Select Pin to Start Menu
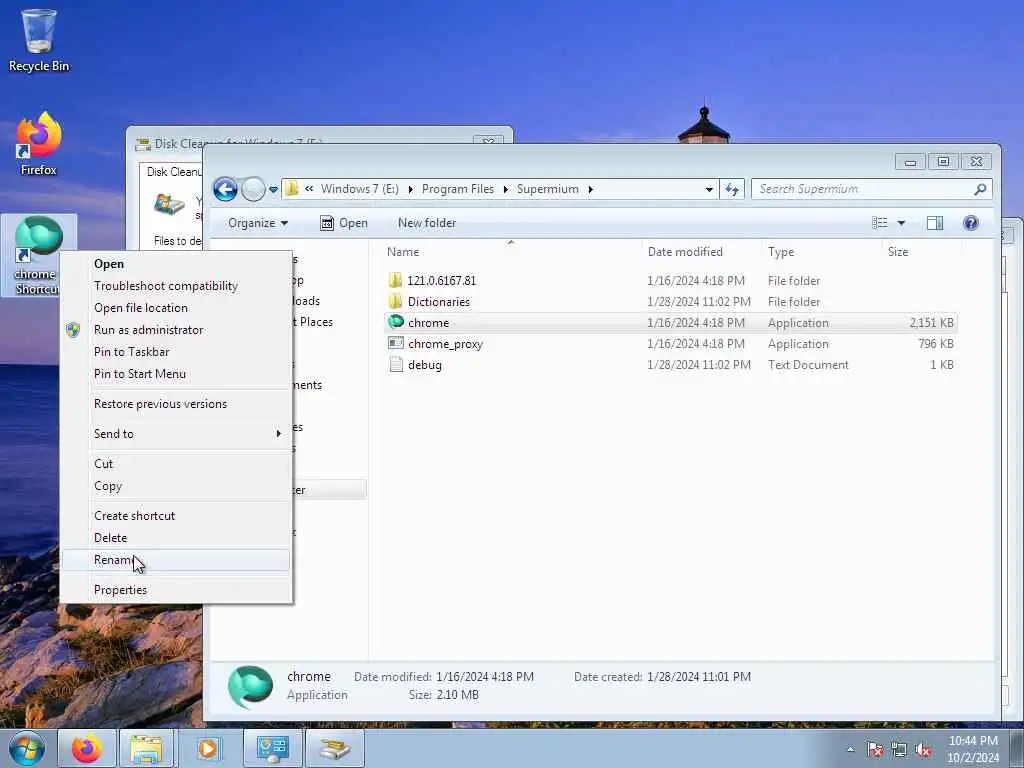This screenshot has height=768, width=1024. (x=176, y=374)
